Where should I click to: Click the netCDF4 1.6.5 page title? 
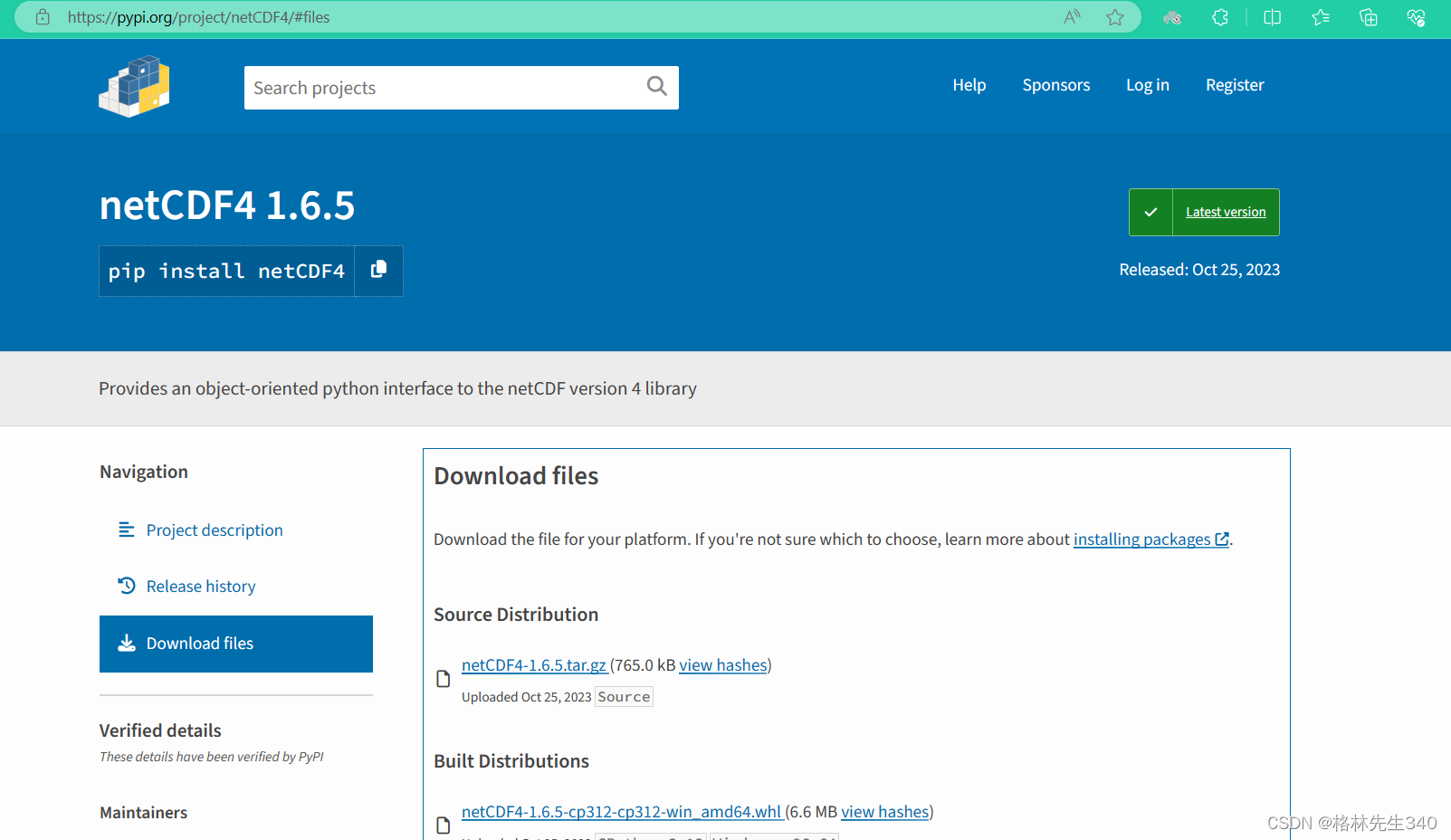[227, 205]
